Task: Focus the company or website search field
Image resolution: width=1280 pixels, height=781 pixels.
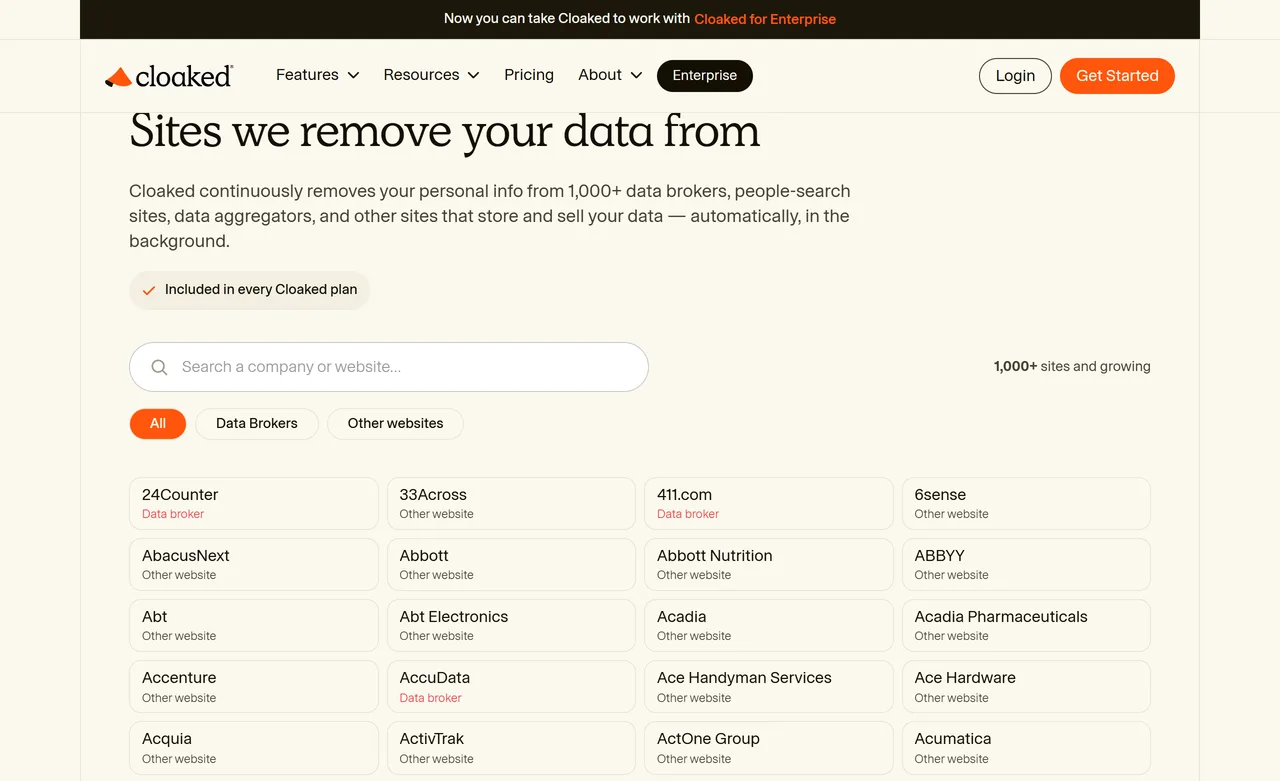Action: 389,367
